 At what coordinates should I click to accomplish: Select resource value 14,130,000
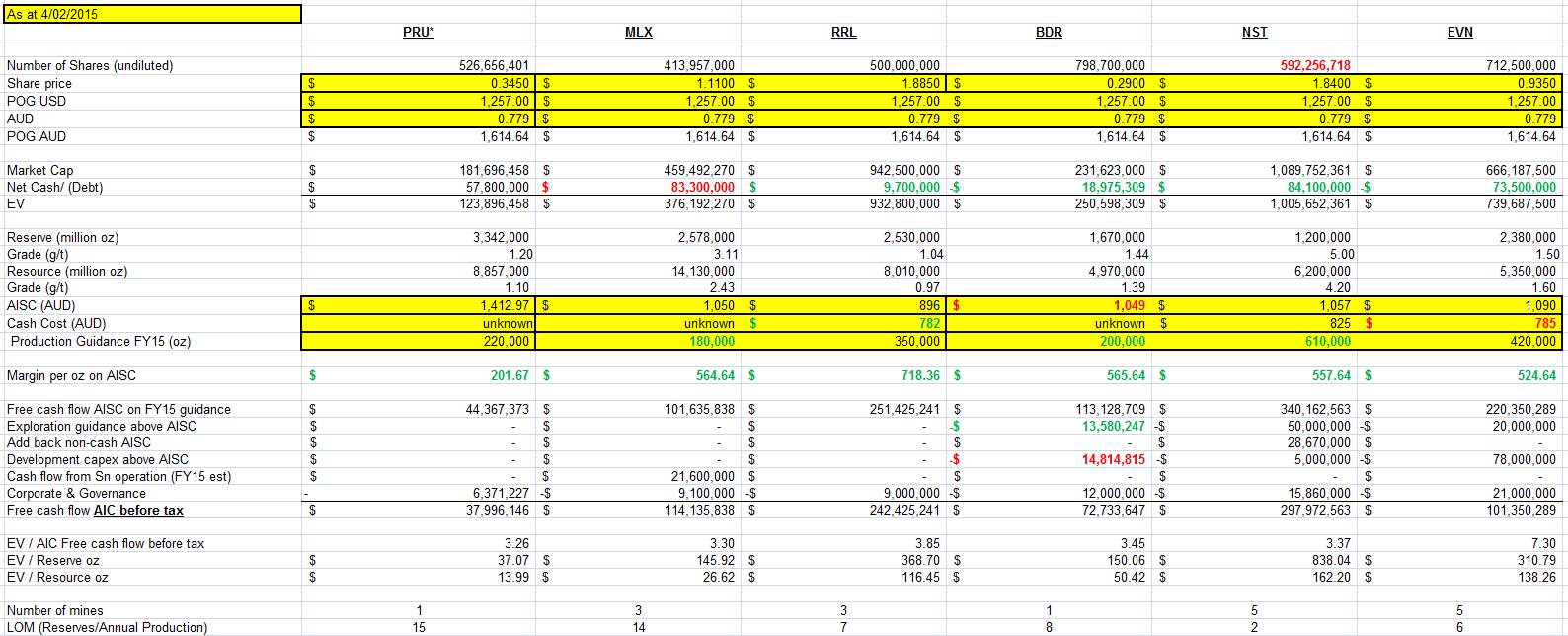pos(703,272)
